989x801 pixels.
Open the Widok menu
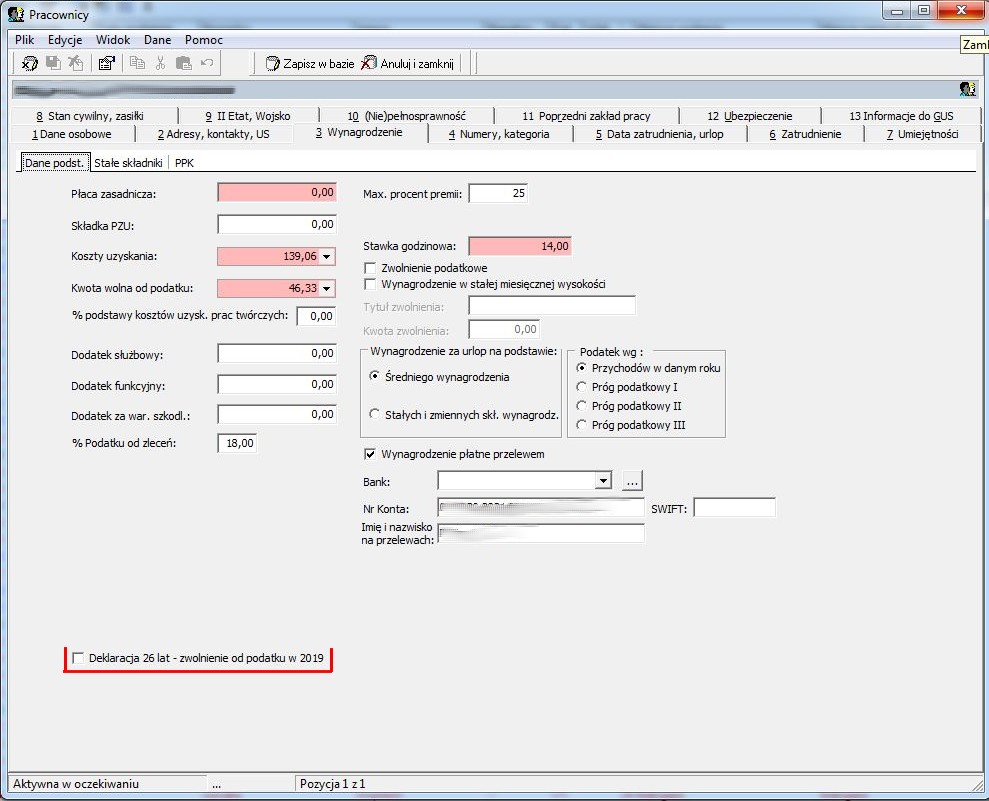click(113, 39)
